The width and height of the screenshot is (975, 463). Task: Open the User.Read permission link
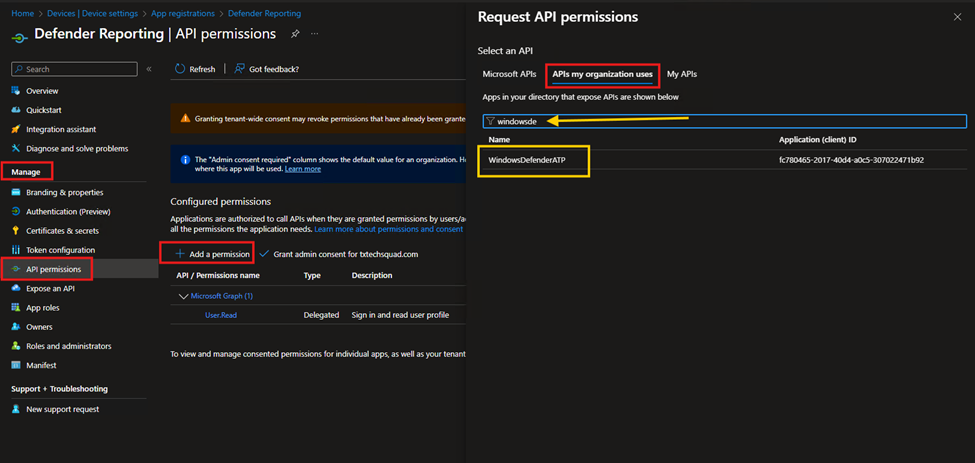(x=221, y=315)
